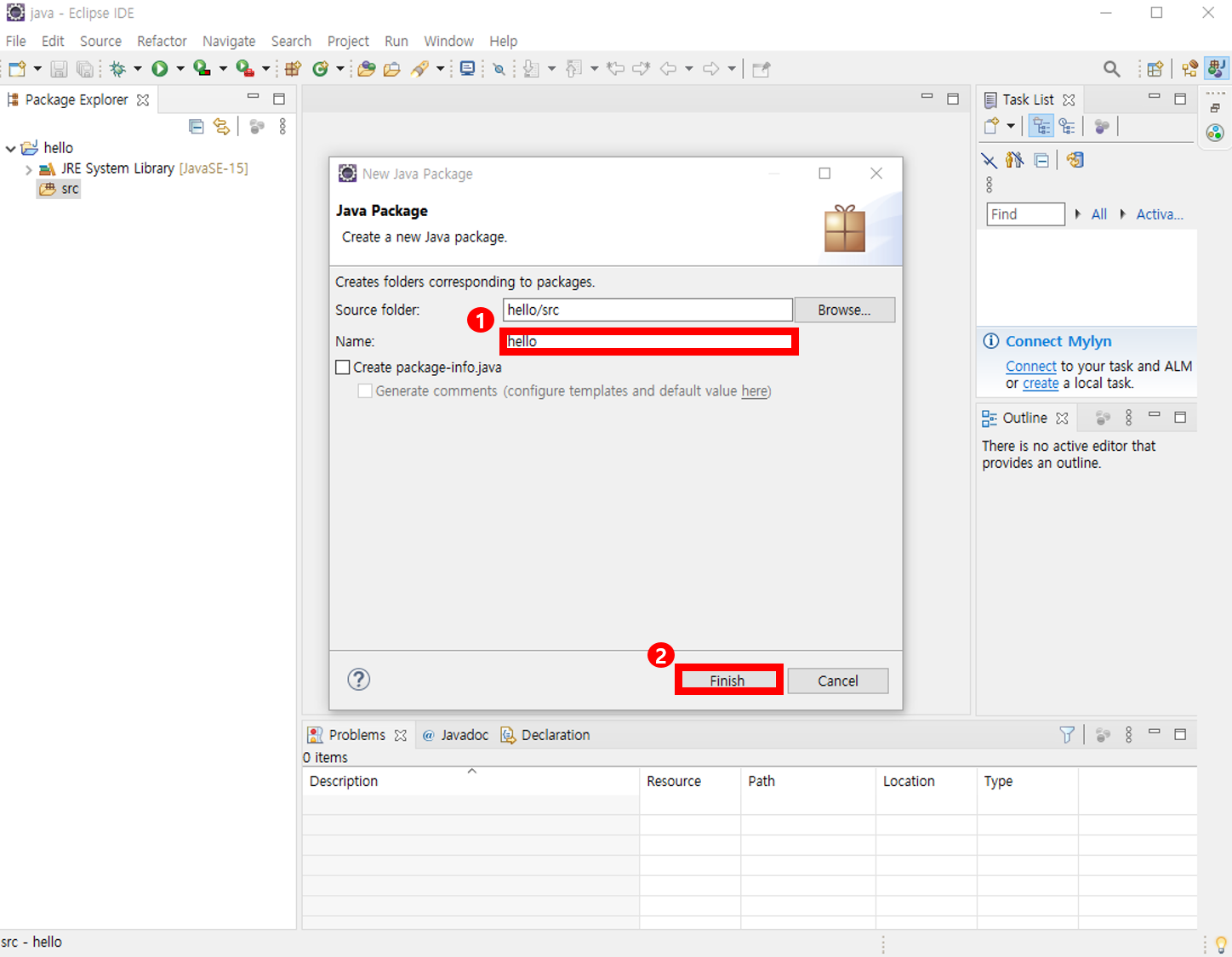
Task: Click the Debug bug icon
Action: [x=117, y=69]
